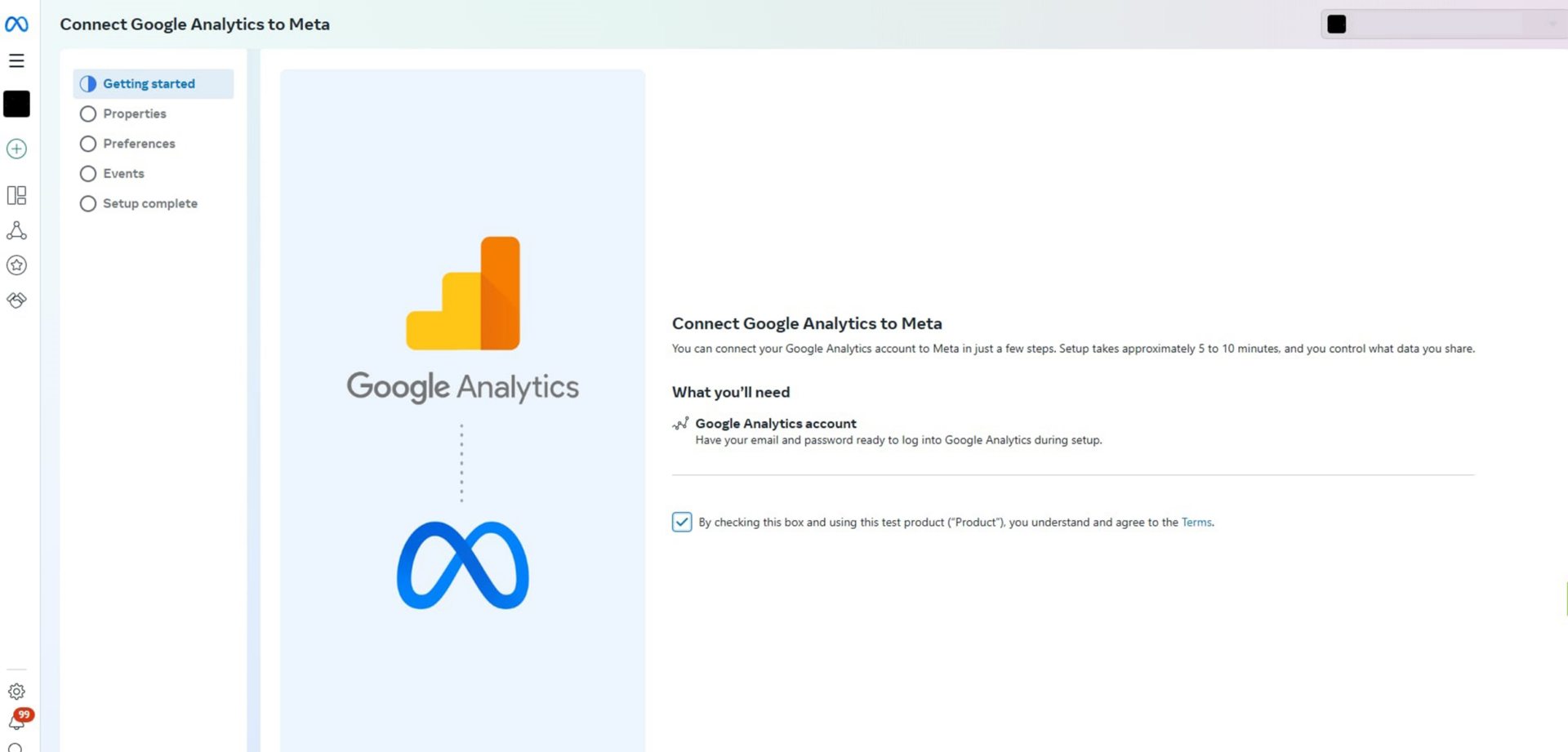Open the hamburger menu
This screenshot has width=1568, height=752.
coord(16,61)
